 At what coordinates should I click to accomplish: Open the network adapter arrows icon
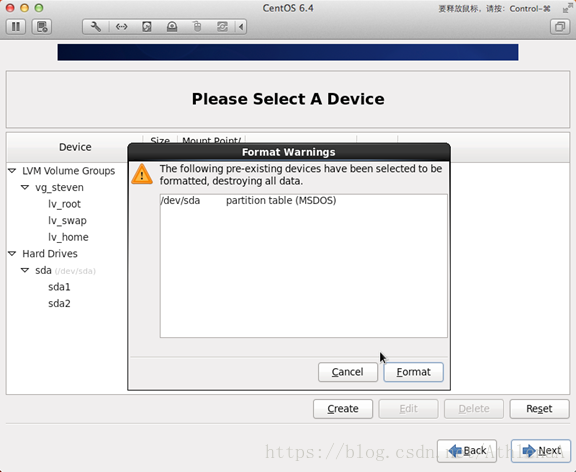[121, 27]
